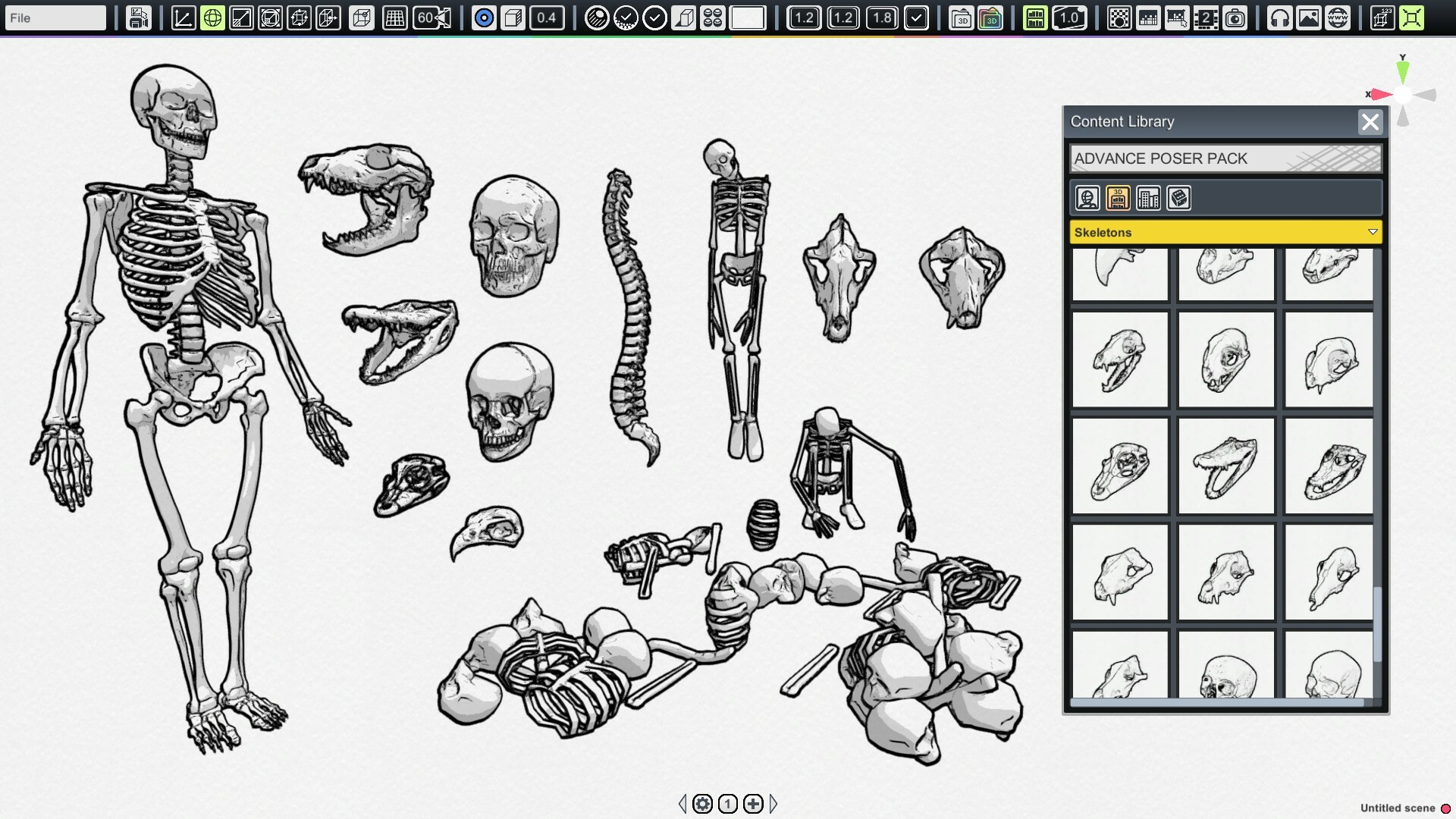Open the File menu
The height and width of the screenshot is (819, 1456).
click(x=55, y=17)
